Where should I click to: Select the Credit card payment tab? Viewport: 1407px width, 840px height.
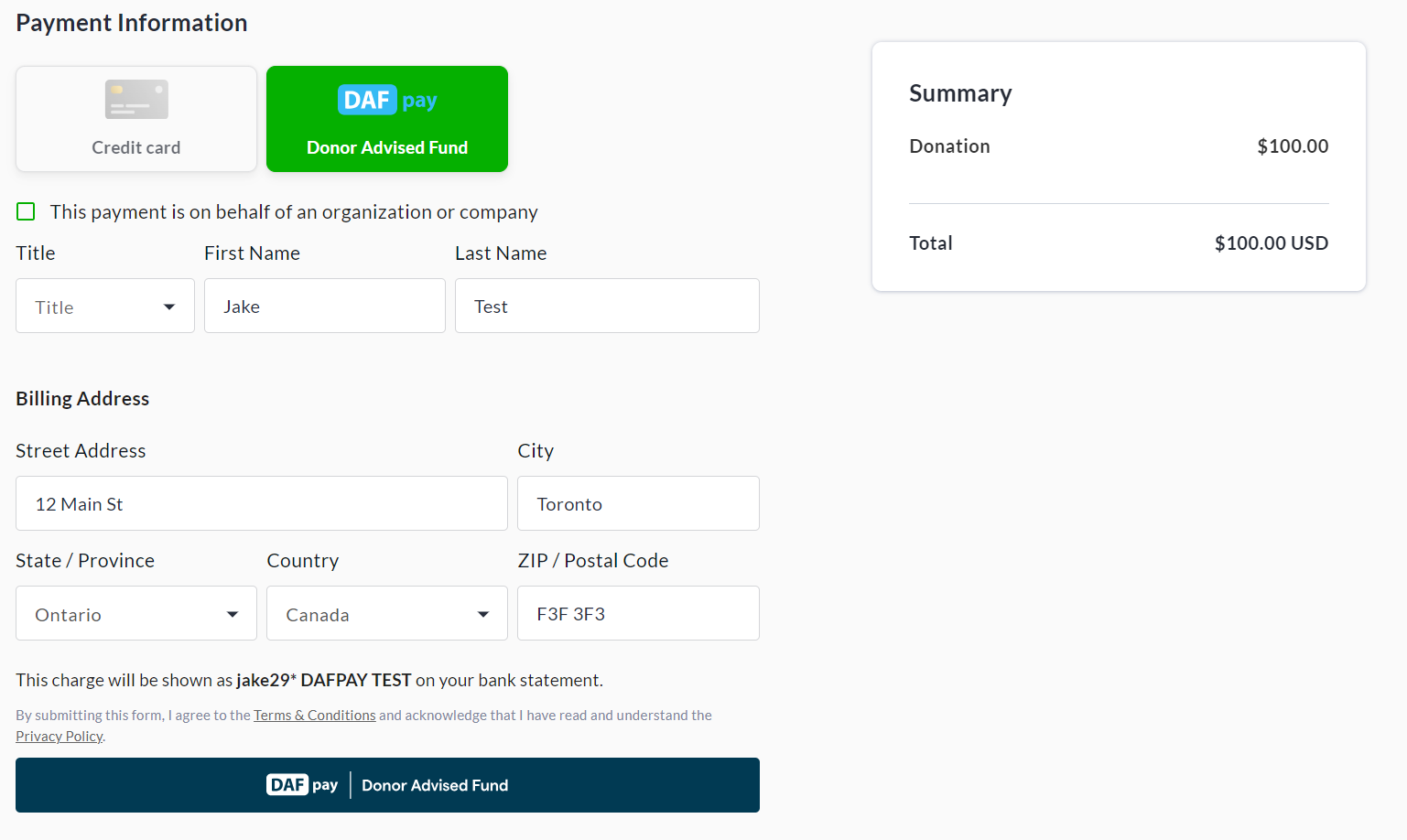point(136,119)
